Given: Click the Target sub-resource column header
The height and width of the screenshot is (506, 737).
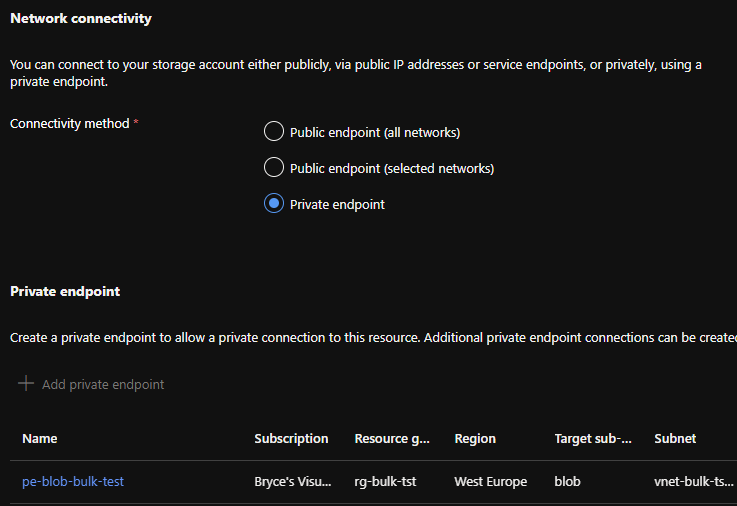Looking at the screenshot, I should pos(593,438).
